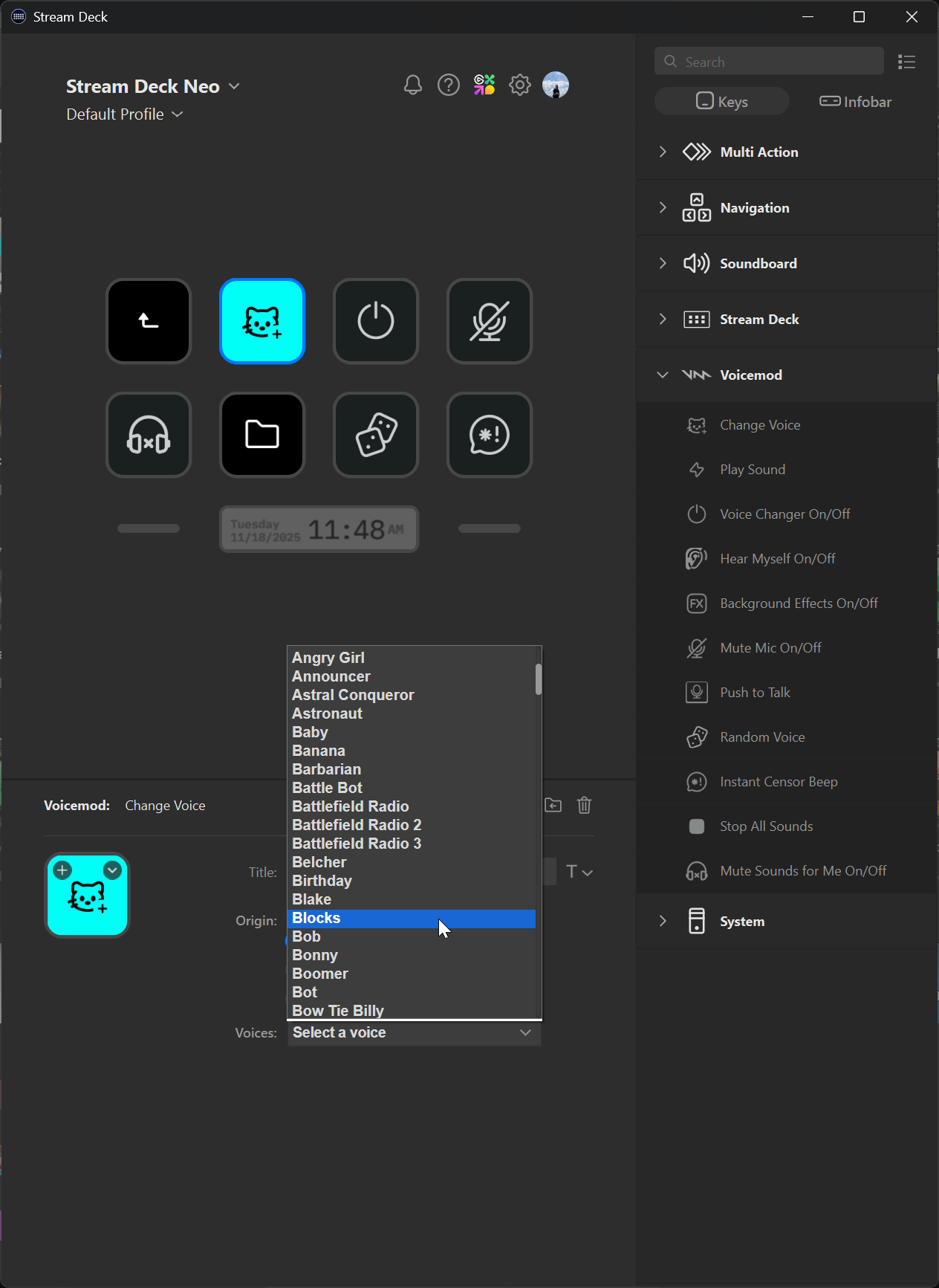Screen dimensions: 939x1288
Task: Choose Battlefield Radio 2 from voice list
Action: [412, 826]
